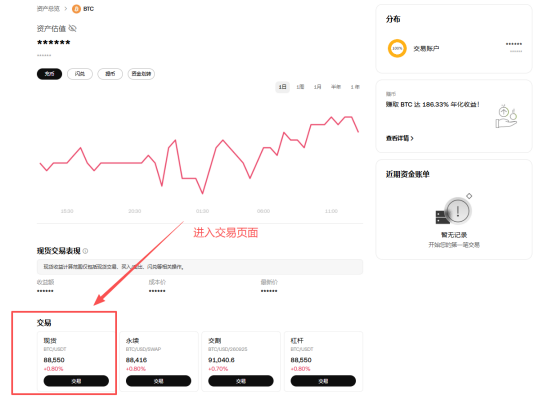Screen dimensions: 554x401
Task: Click the 100% donut ring in 分布 card
Action: [397, 48]
